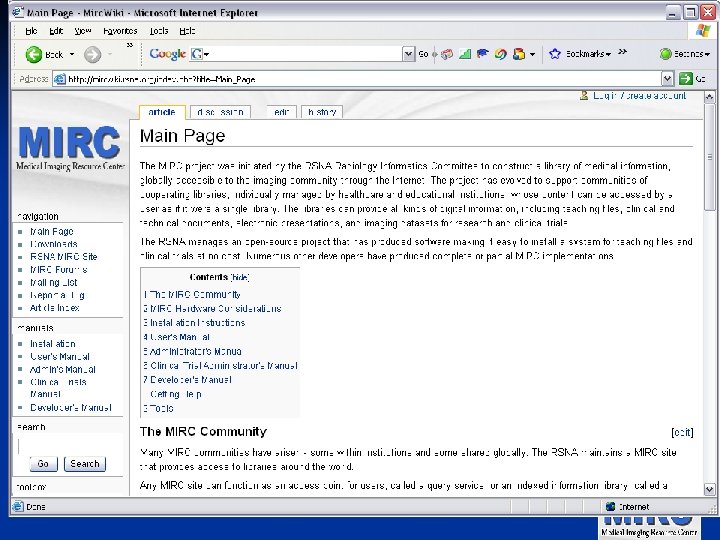
Task: Open the Google search box dropdown arrow
Action: coord(408,54)
